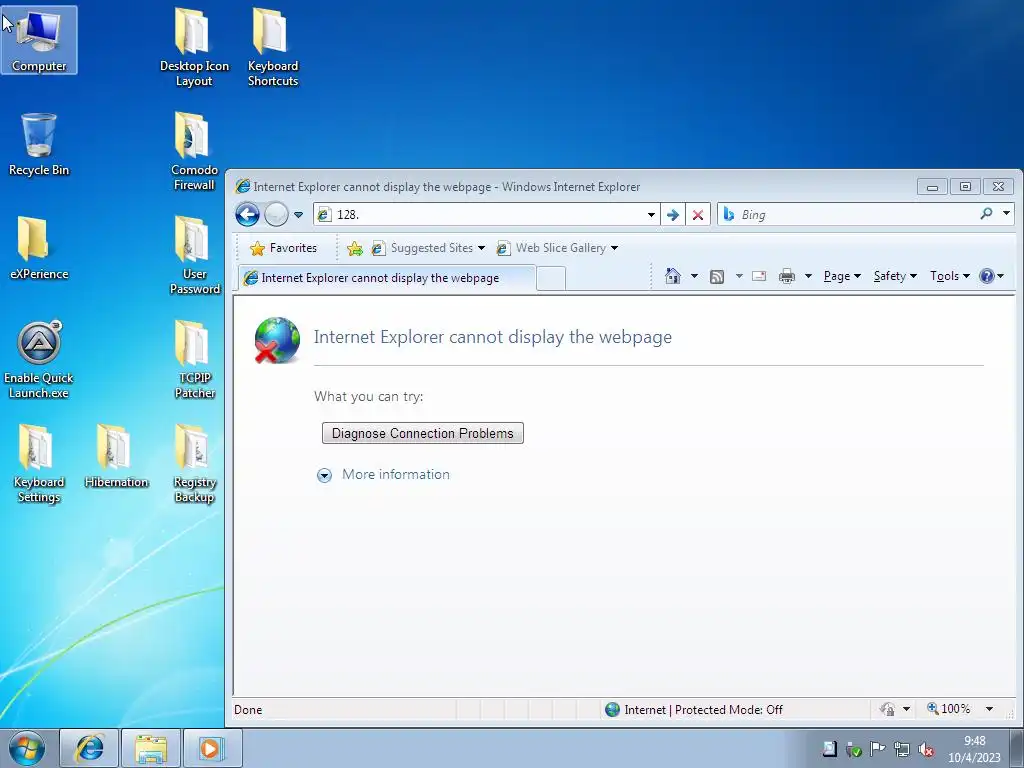The width and height of the screenshot is (1024, 768).
Task: Select the User Password desktop folder
Action: [x=194, y=255]
